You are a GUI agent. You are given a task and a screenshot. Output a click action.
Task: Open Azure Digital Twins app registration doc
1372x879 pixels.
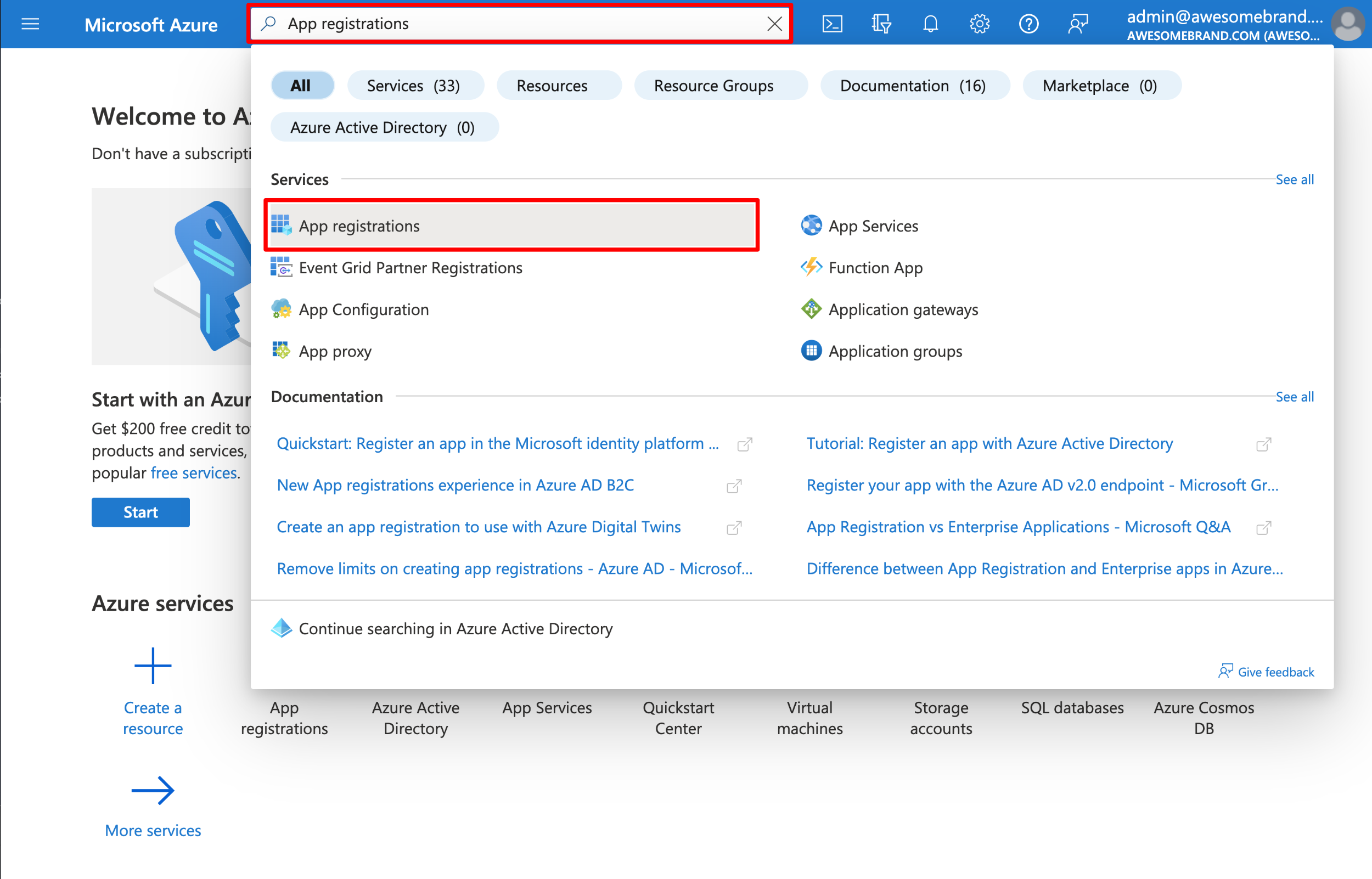point(479,526)
